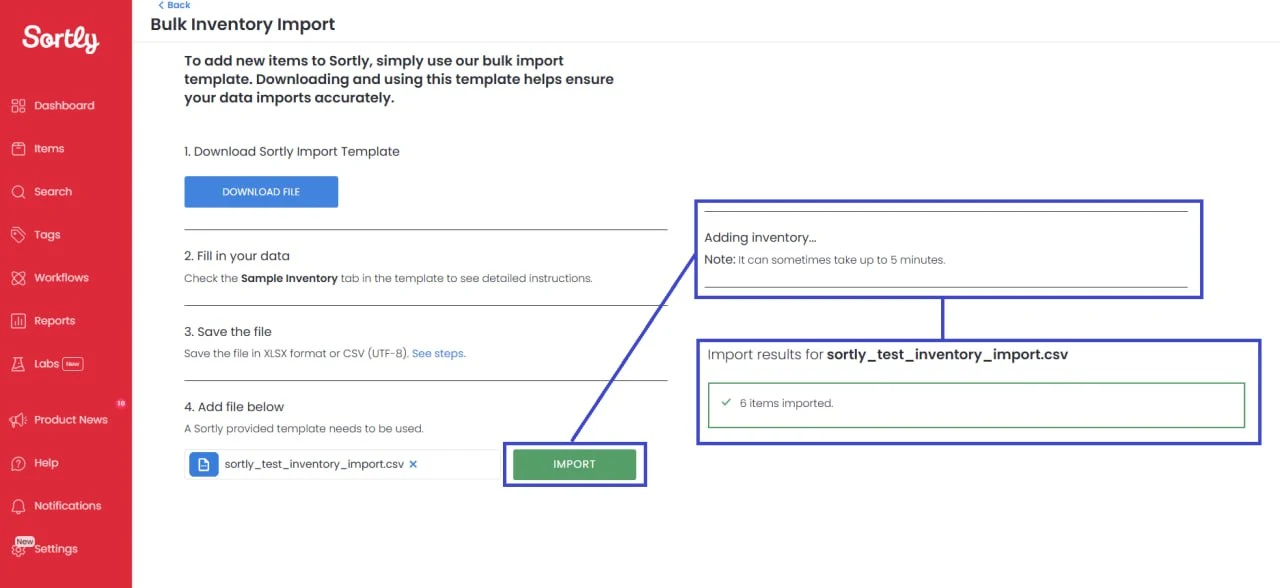
Task: Open the Reports section
Action: (54, 321)
